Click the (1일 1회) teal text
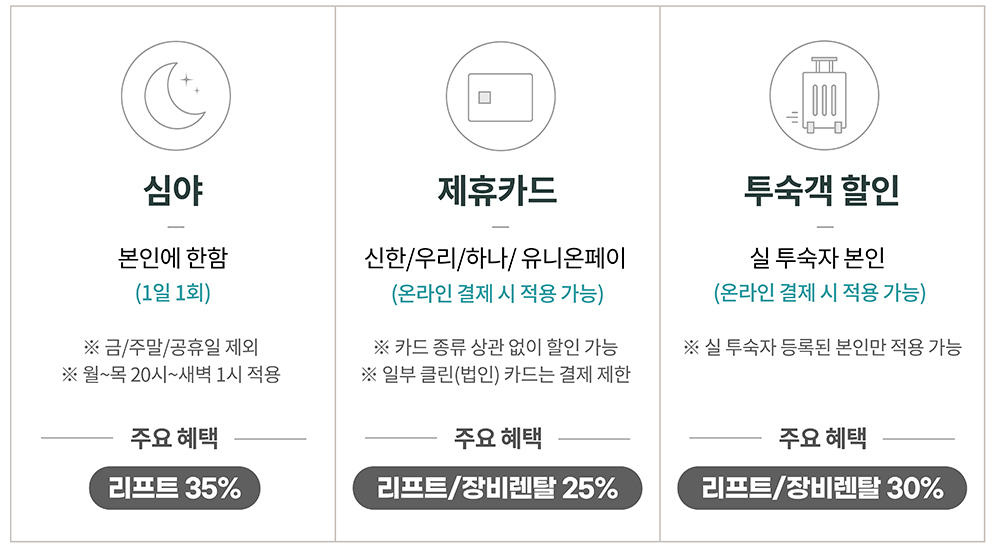 coord(173,294)
